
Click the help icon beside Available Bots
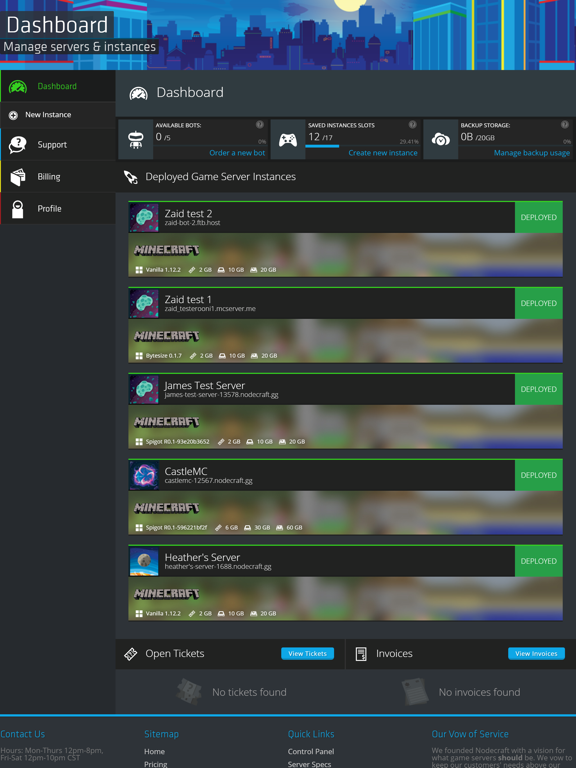coord(260,124)
